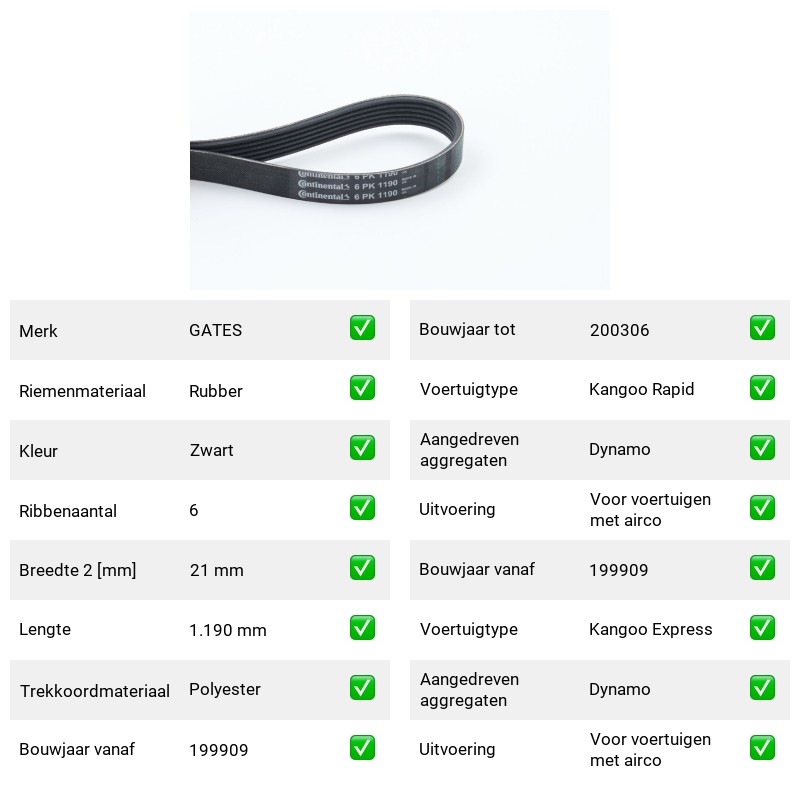
Task: Click the checkmark for Bouwjaar tot 200306
Action: (x=762, y=328)
